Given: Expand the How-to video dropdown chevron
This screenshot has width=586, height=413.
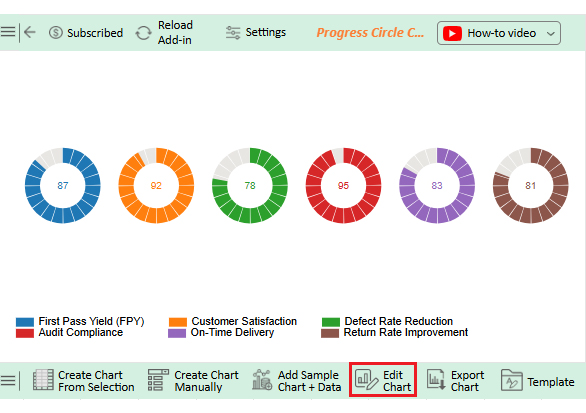Looking at the screenshot, I should click(550, 34).
